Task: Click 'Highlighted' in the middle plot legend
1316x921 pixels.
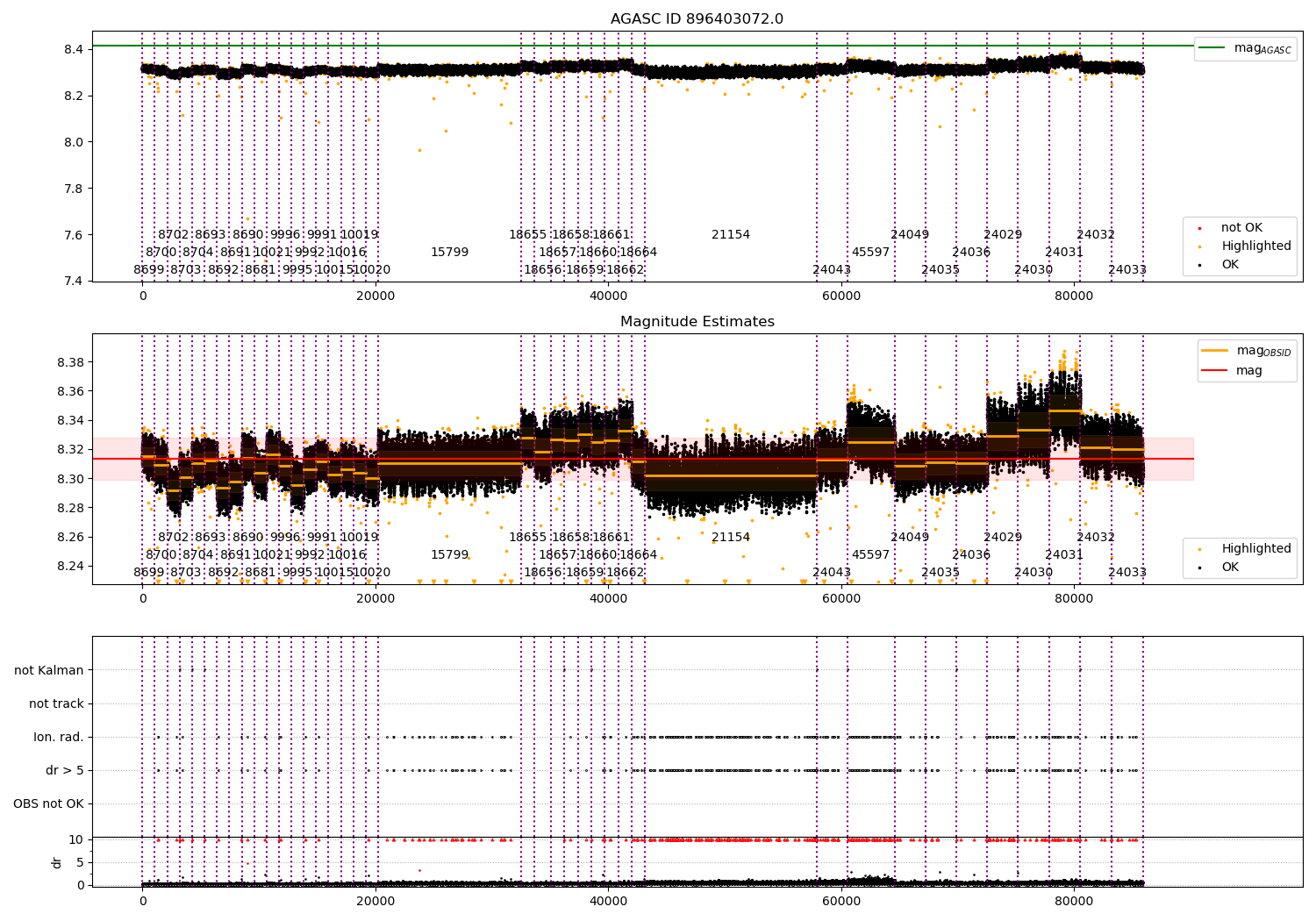Action: [x=1256, y=549]
